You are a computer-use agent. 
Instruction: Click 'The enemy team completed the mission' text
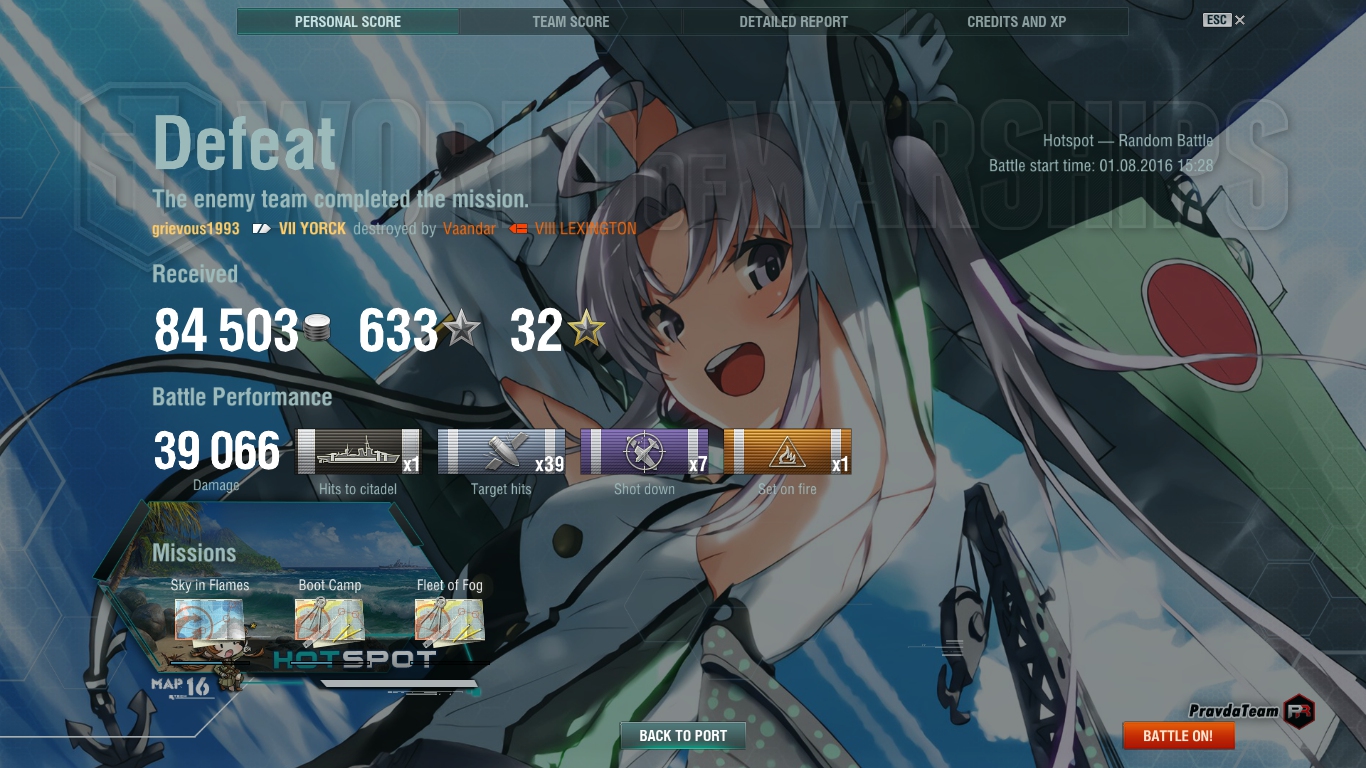tap(340, 199)
